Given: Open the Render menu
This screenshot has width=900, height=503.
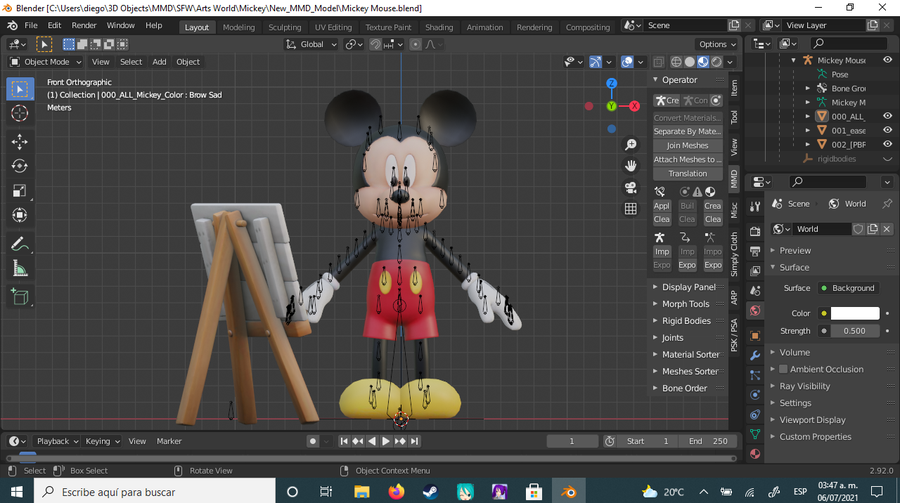Looking at the screenshot, I should pyautogui.click(x=84, y=25).
